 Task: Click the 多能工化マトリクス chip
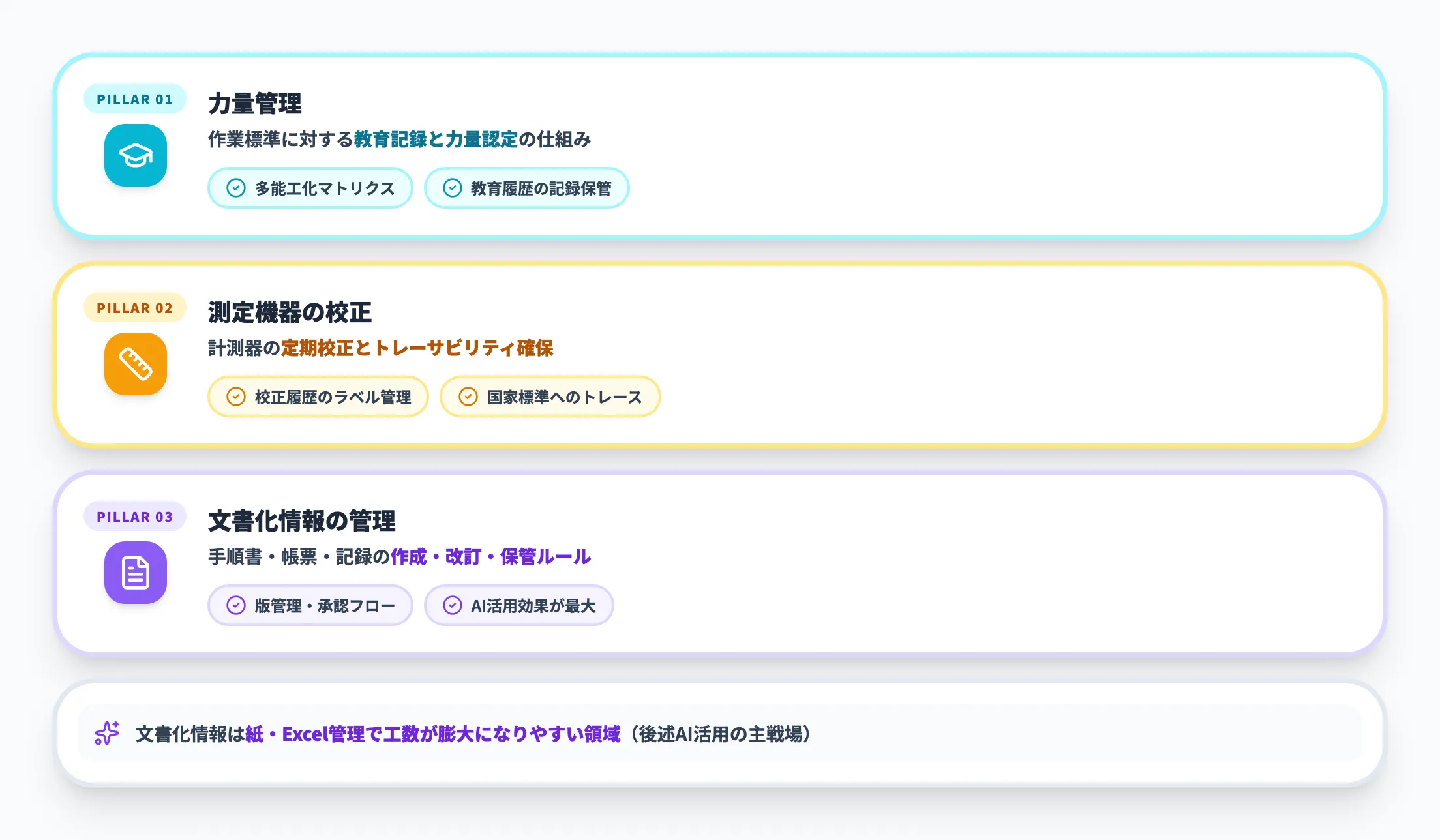(x=310, y=188)
